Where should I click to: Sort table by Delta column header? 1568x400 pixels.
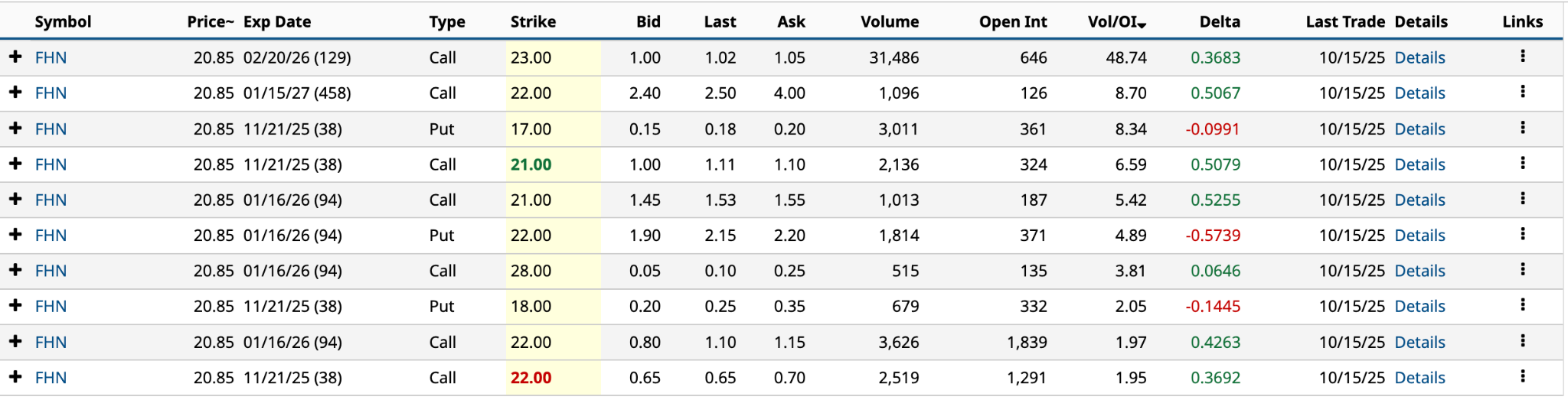pyautogui.click(x=1219, y=22)
